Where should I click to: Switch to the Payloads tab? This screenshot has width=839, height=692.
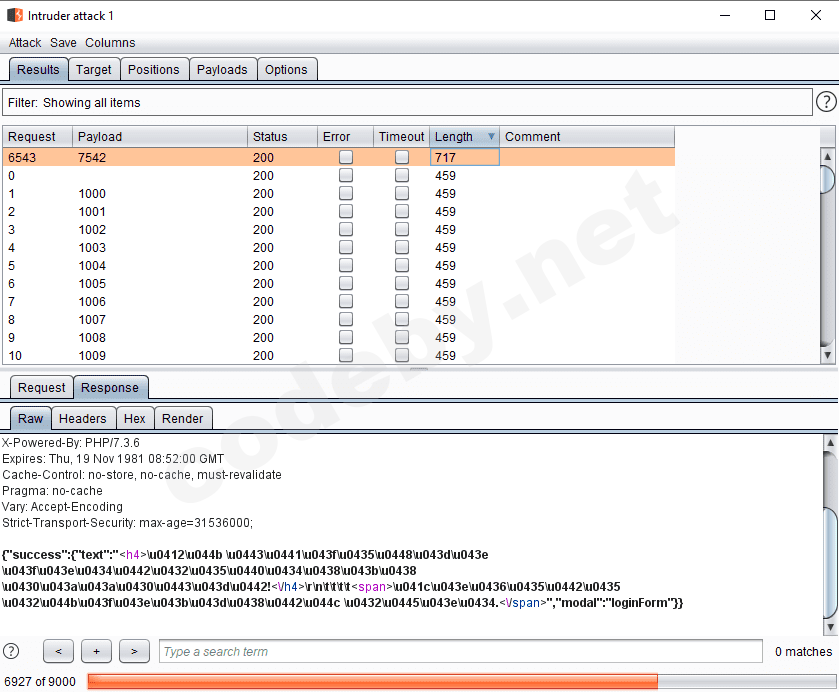click(x=222, y=69)
